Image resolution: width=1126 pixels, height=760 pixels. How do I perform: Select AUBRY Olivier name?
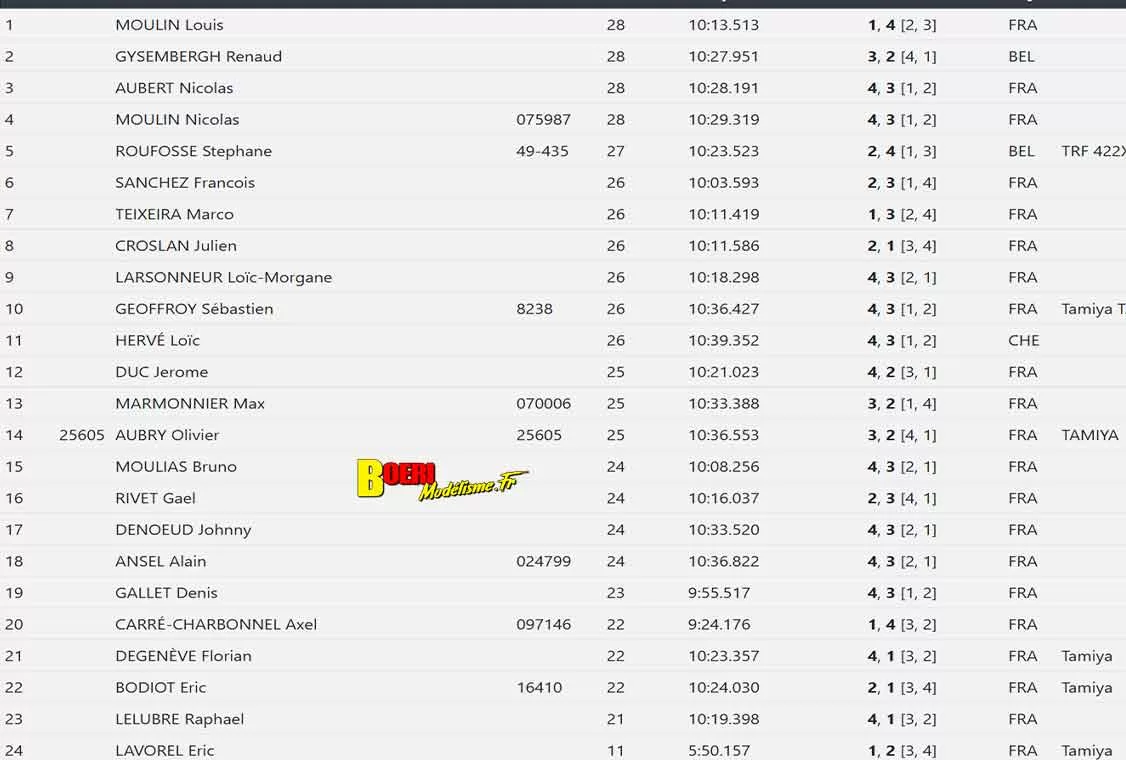tap(167, 435)
